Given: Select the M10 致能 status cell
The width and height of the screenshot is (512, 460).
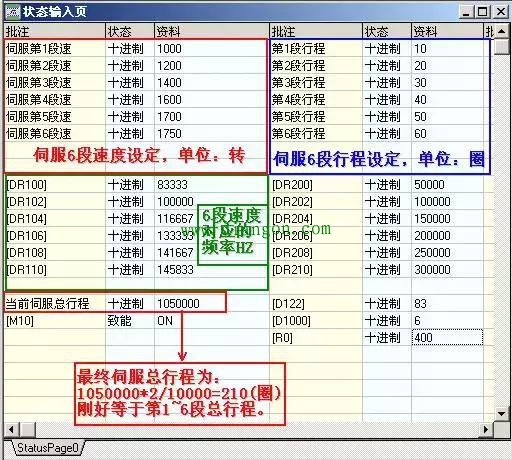Looking at the screenshot, I should point(130,321).
